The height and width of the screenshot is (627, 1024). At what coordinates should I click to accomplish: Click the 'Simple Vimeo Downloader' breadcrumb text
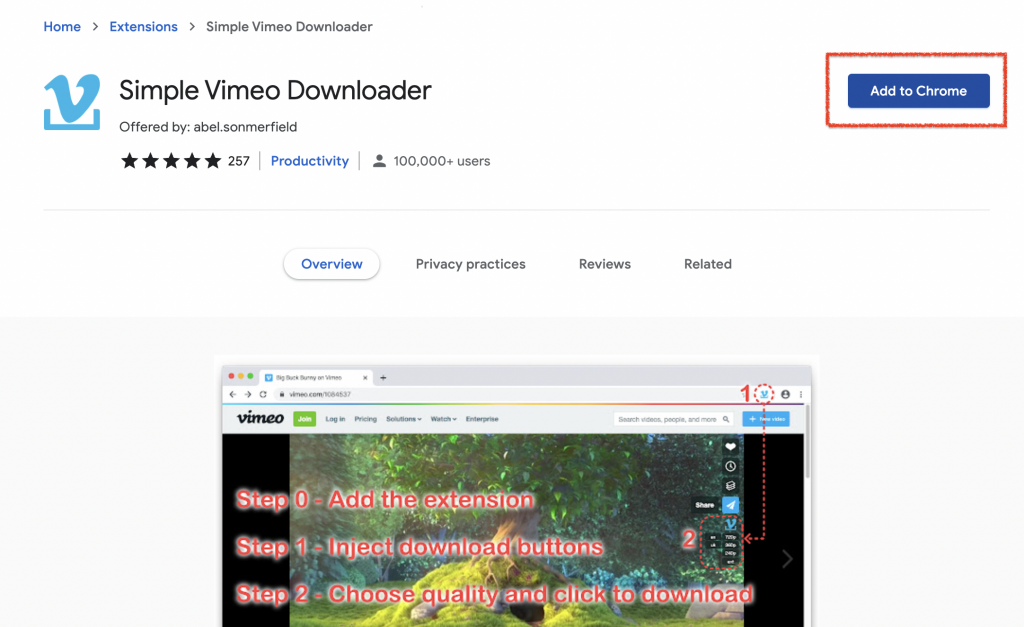pos(289,27)
